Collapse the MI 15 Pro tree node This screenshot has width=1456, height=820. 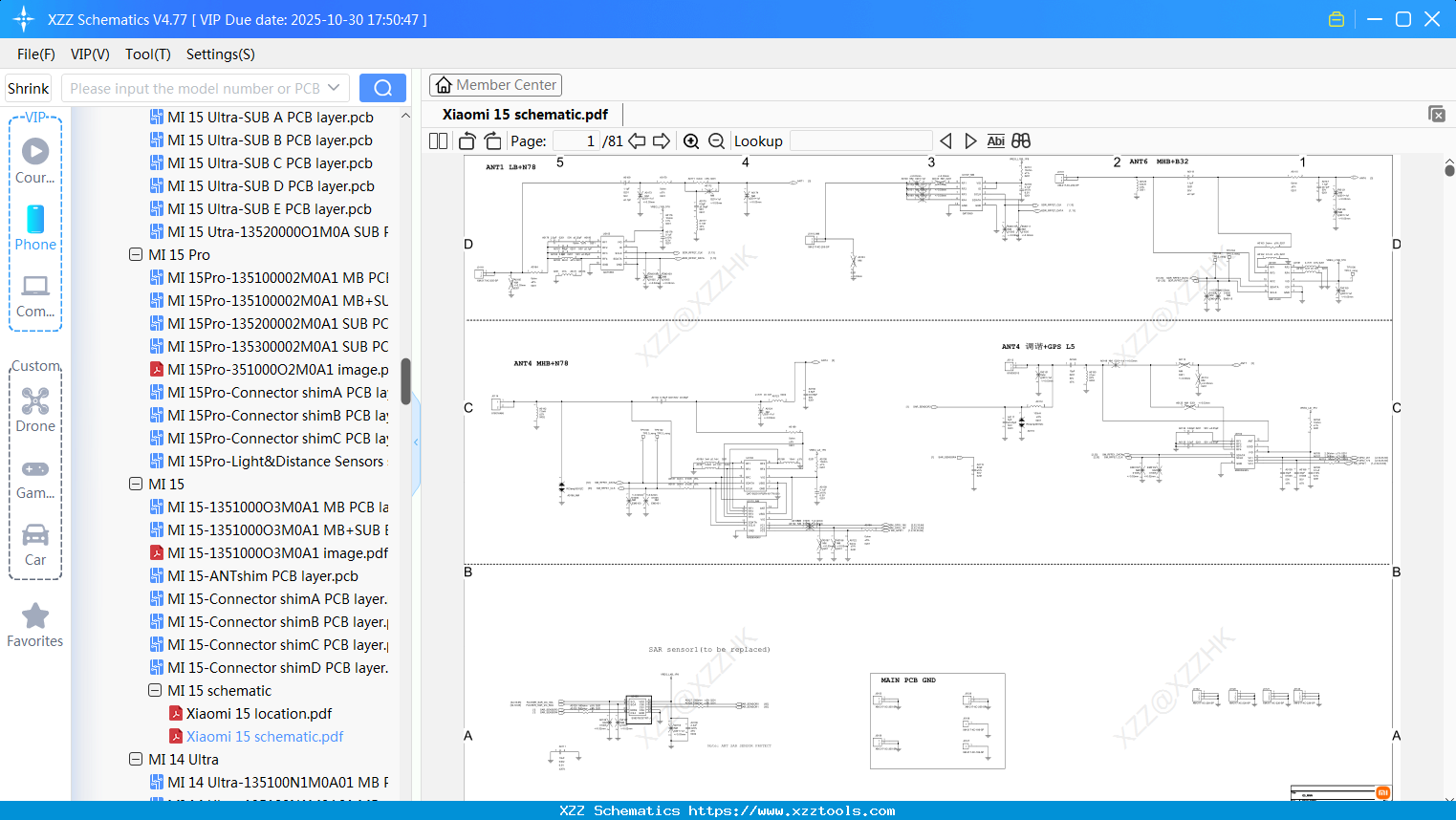pos(136,254)
